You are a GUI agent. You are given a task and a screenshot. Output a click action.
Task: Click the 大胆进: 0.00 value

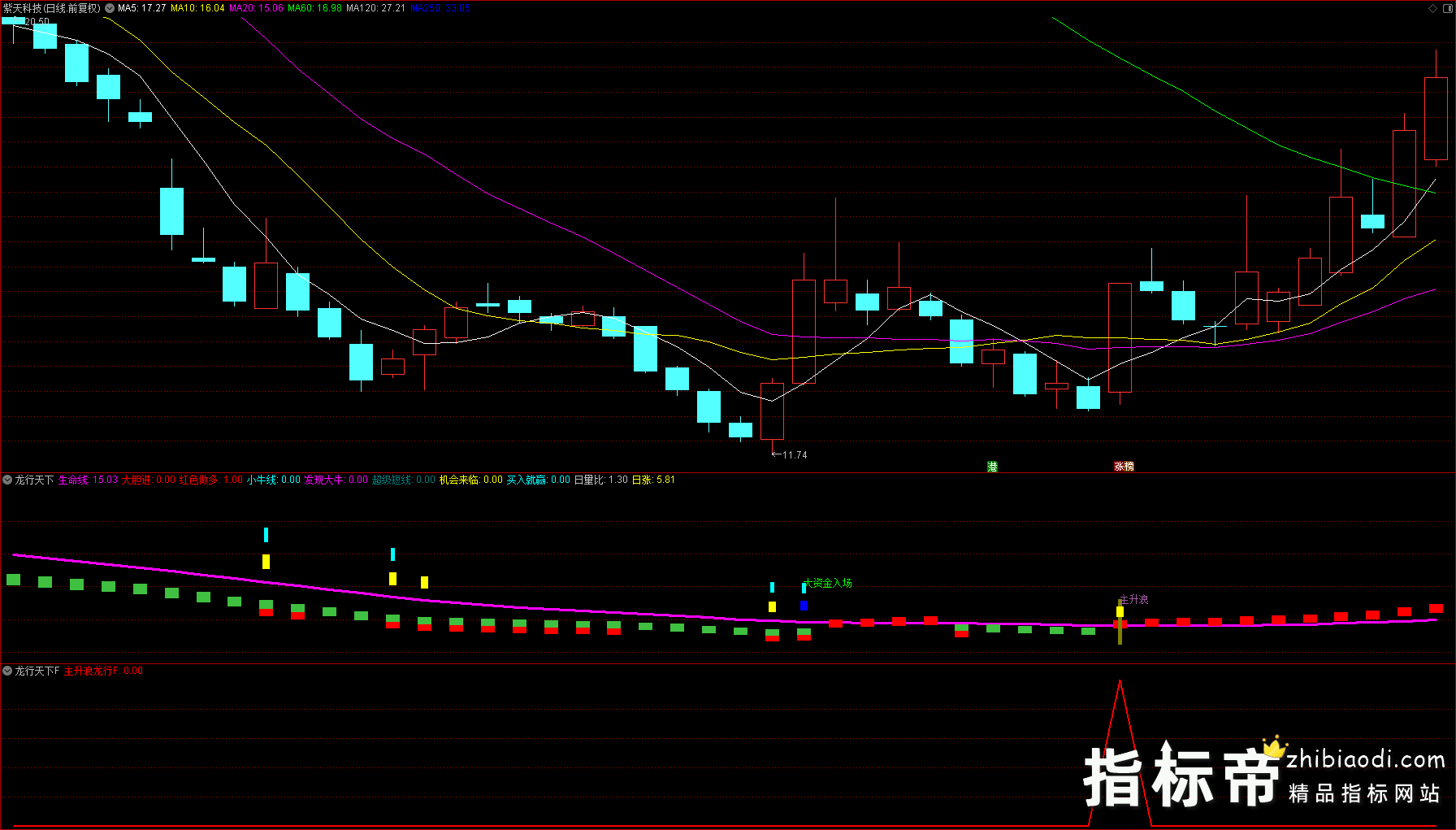[149, 480]
